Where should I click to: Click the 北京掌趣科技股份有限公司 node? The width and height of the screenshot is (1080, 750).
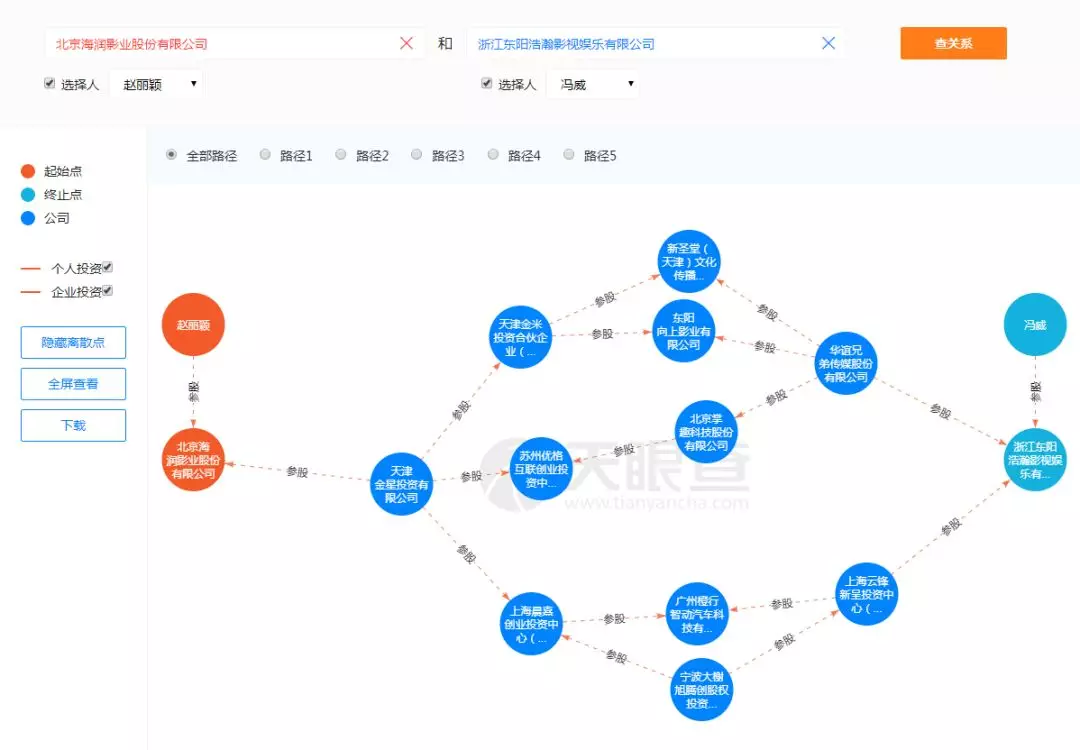tap(706, 432)
